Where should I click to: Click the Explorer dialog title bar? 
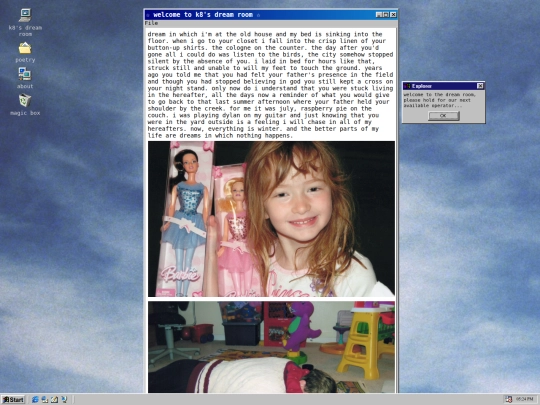coord(444,86)
